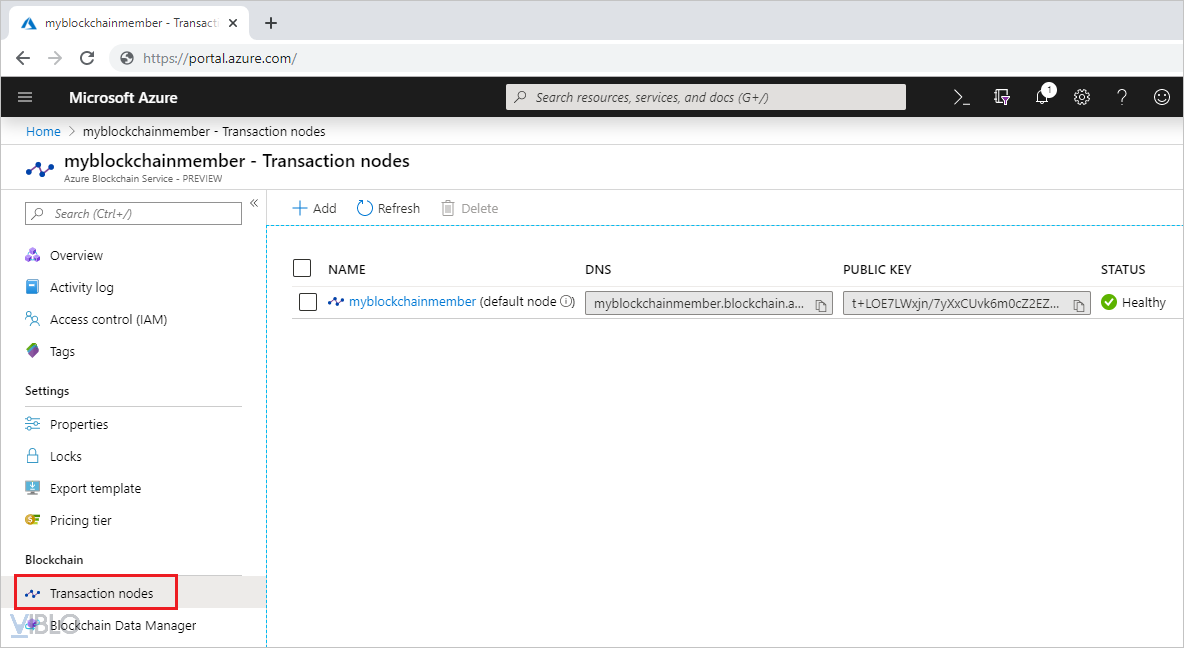The width and height of the screenshot is (1184, 648).
Task: Check the myblockchainmember node row checkbox
Action: point(308,302)
